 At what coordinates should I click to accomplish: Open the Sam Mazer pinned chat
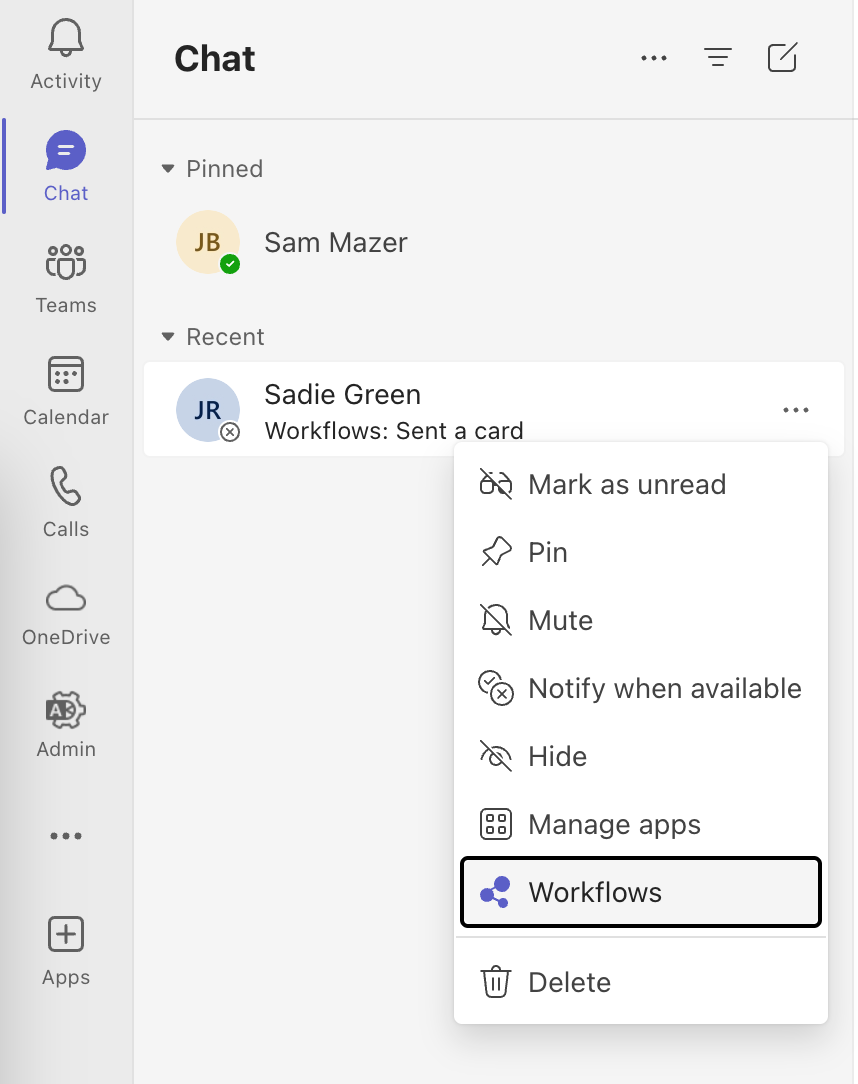click(x=335, y=243)
